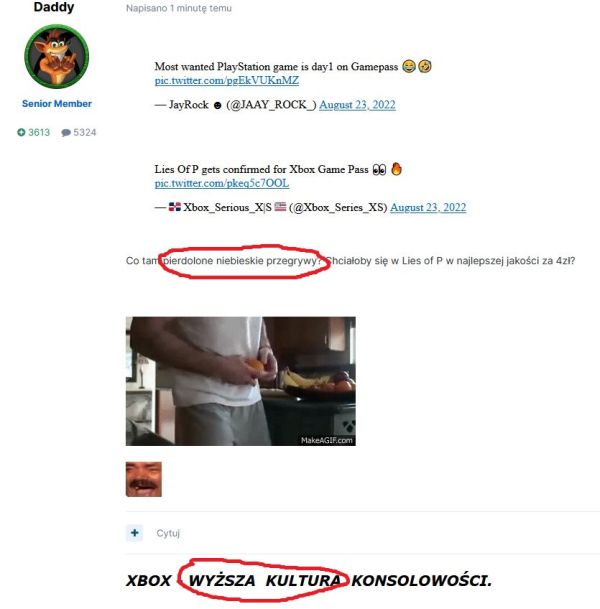The image size is (600, 609).
Task: Click the Daddy username
Action: click(x=54, y=7)
